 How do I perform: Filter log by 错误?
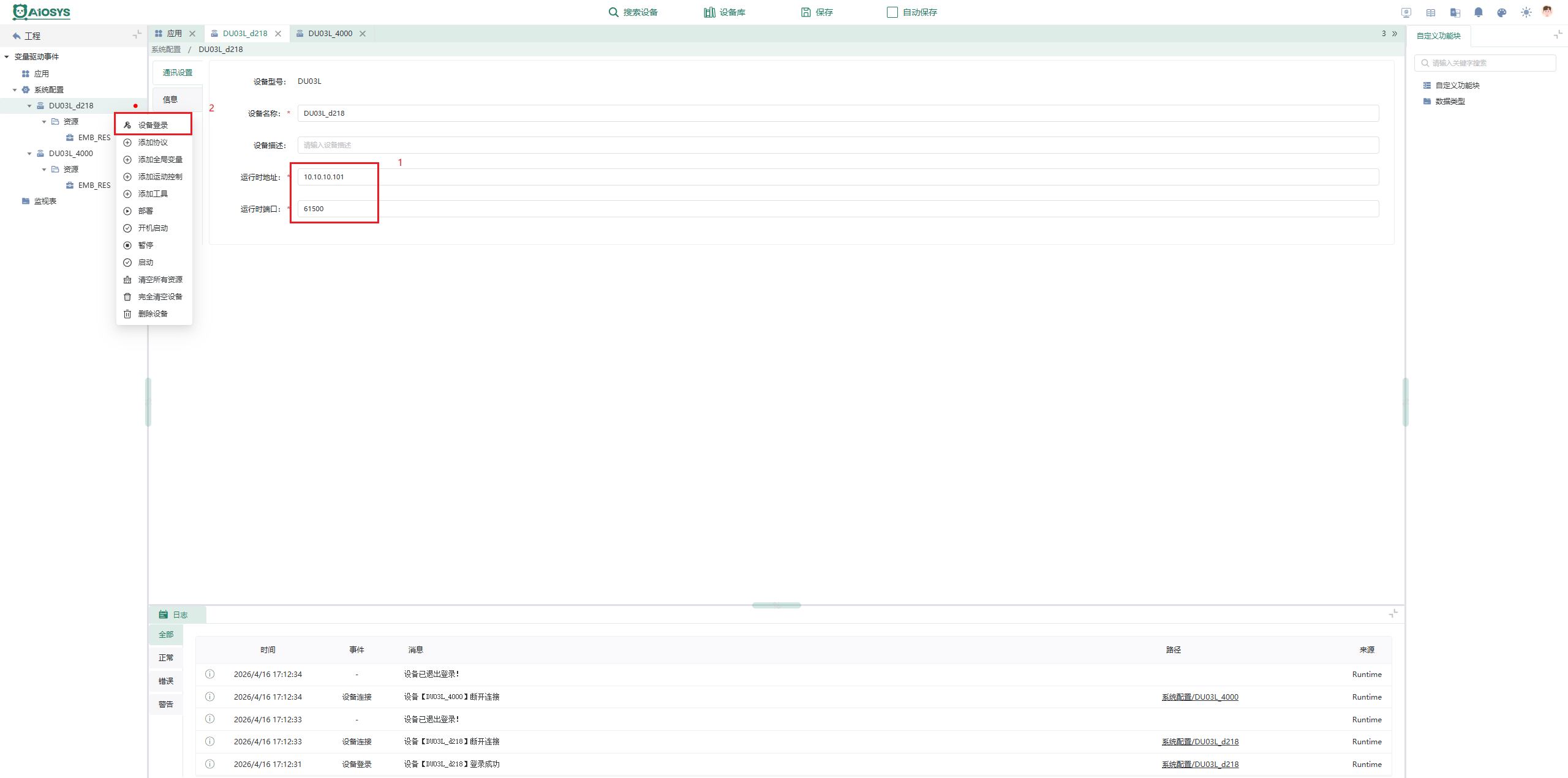166,681
